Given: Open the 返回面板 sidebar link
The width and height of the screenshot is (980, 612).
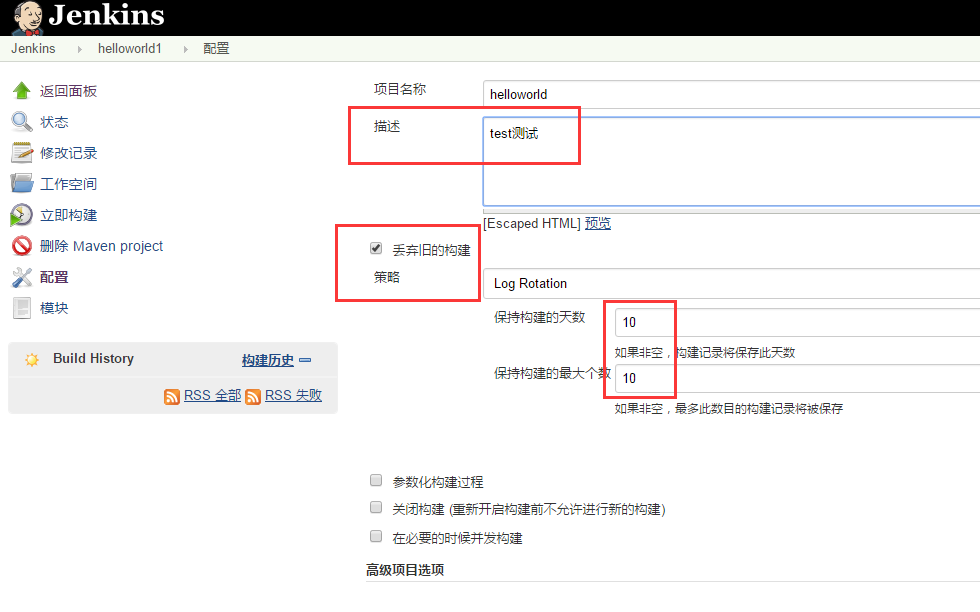Looking at the screenshot, I should [x=69, y=91].
